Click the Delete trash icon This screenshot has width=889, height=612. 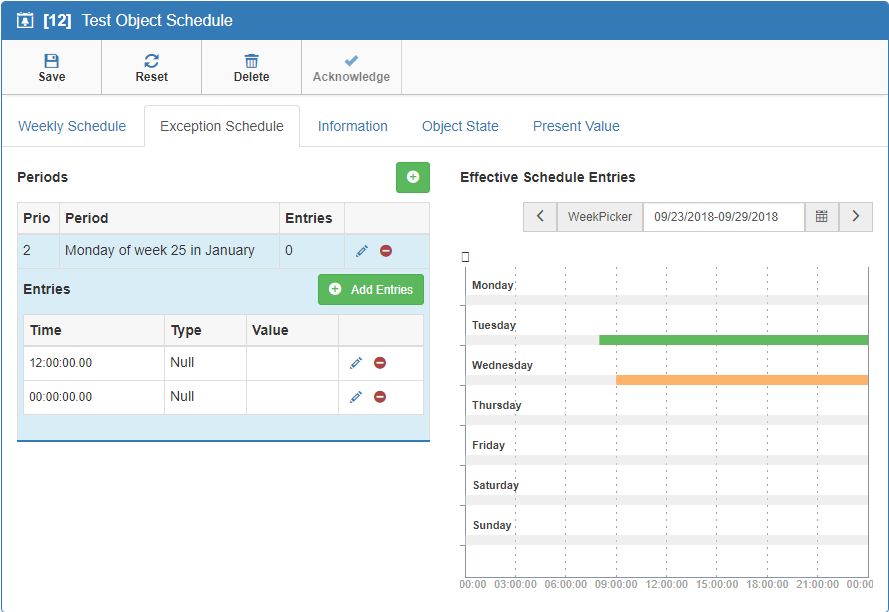pos(251,61)
